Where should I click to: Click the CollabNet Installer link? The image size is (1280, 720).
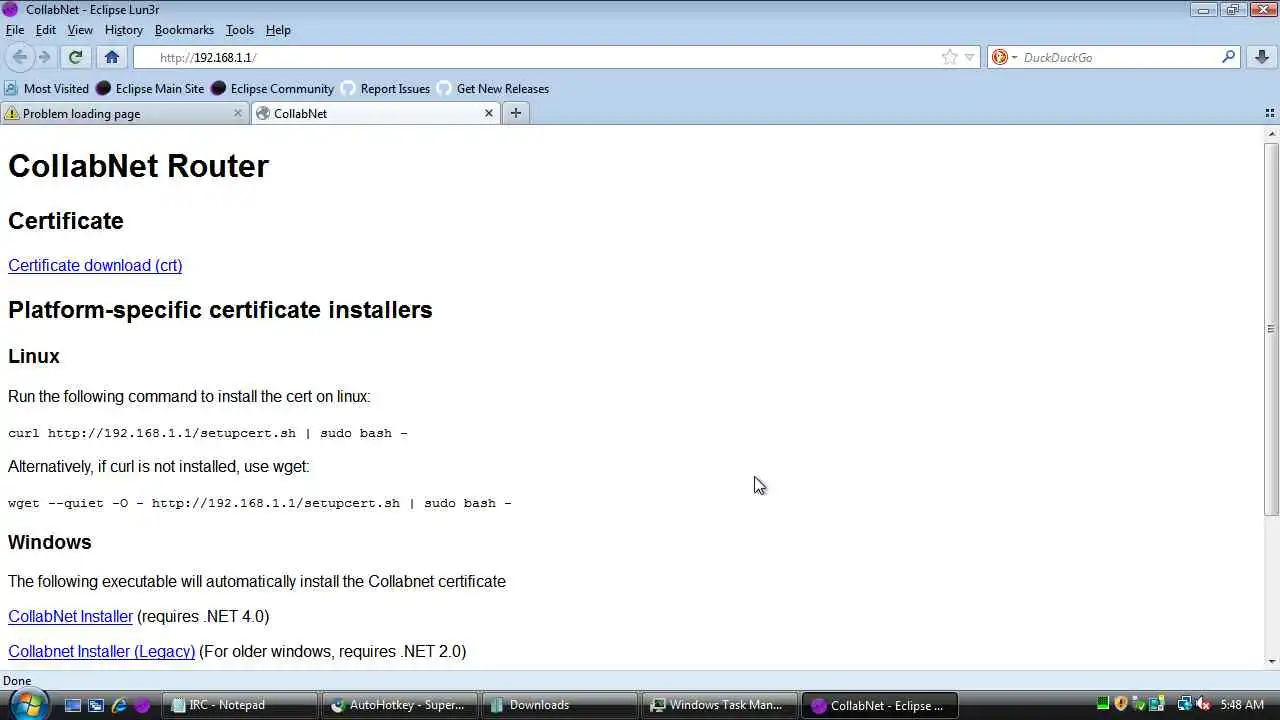[70, 616]
